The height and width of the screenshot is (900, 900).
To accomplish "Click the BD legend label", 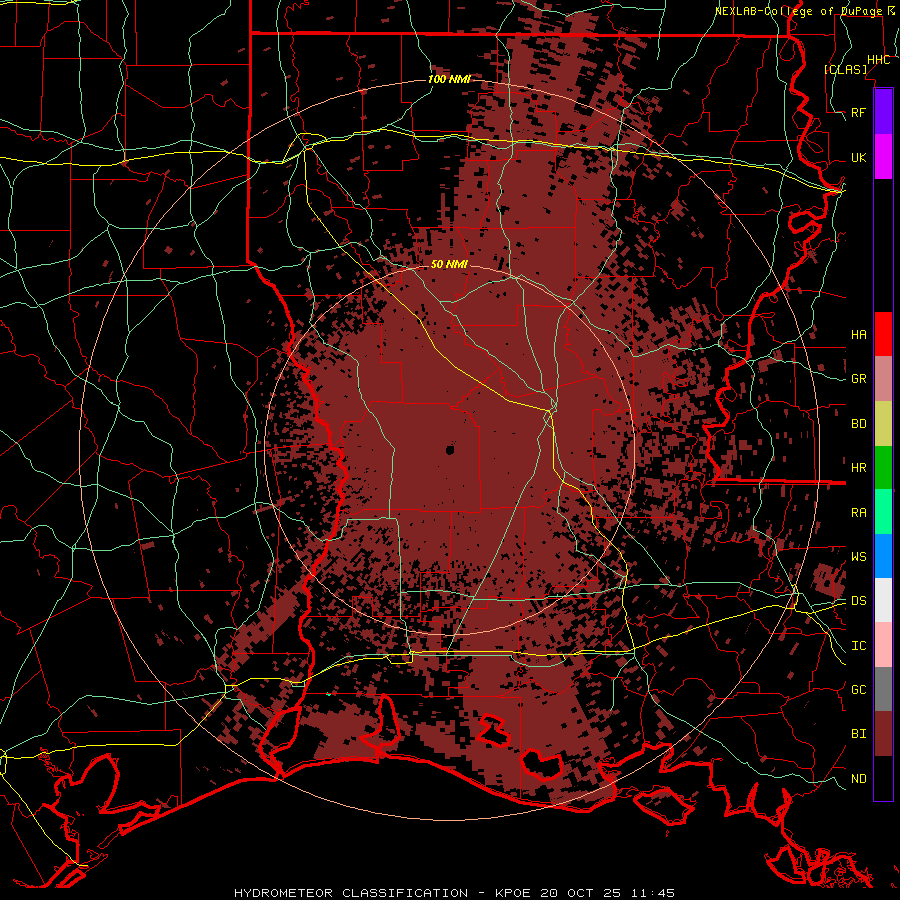I will click(x=858, y=424).
